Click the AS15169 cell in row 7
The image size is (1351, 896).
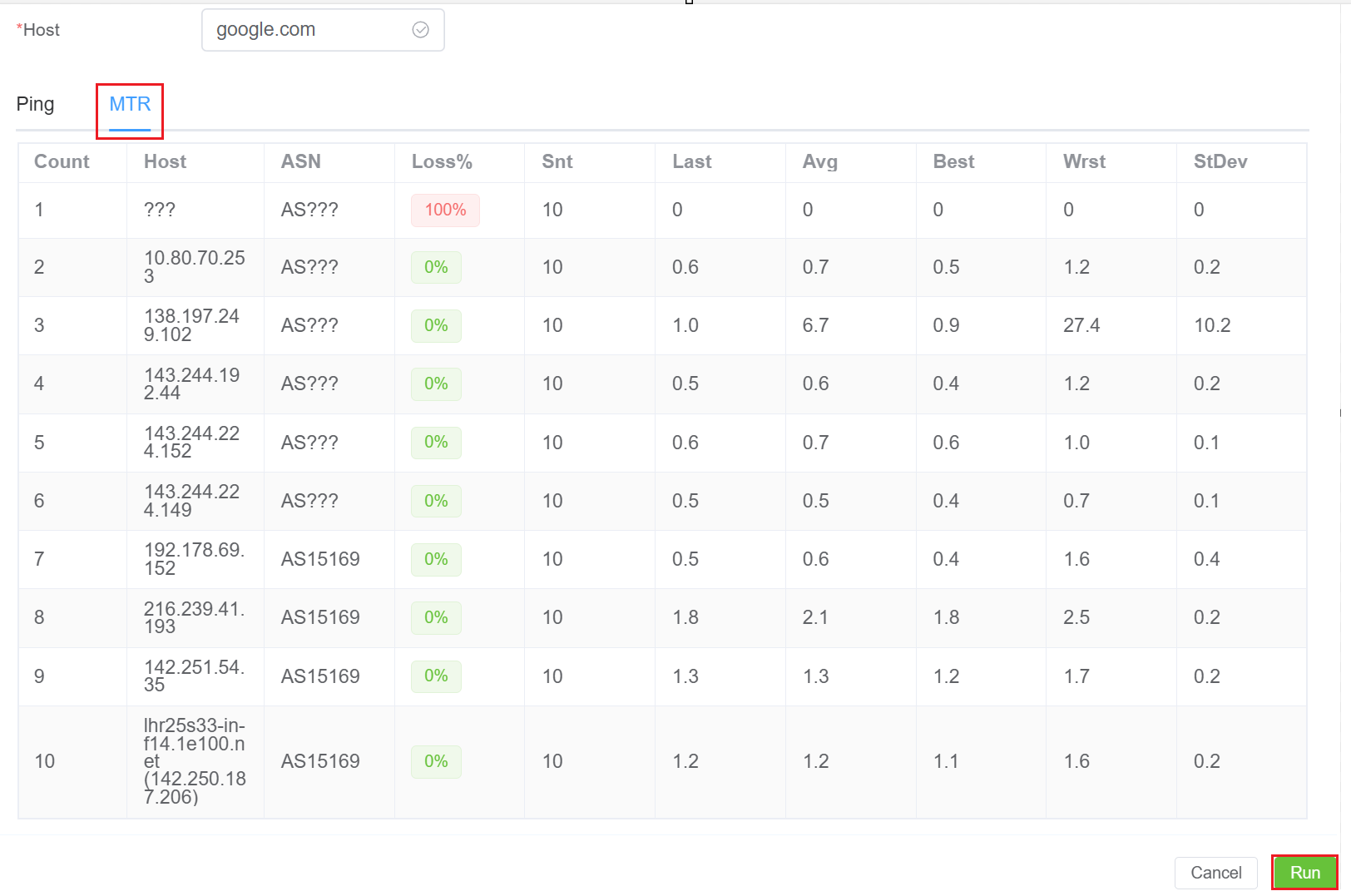[320, 559]
